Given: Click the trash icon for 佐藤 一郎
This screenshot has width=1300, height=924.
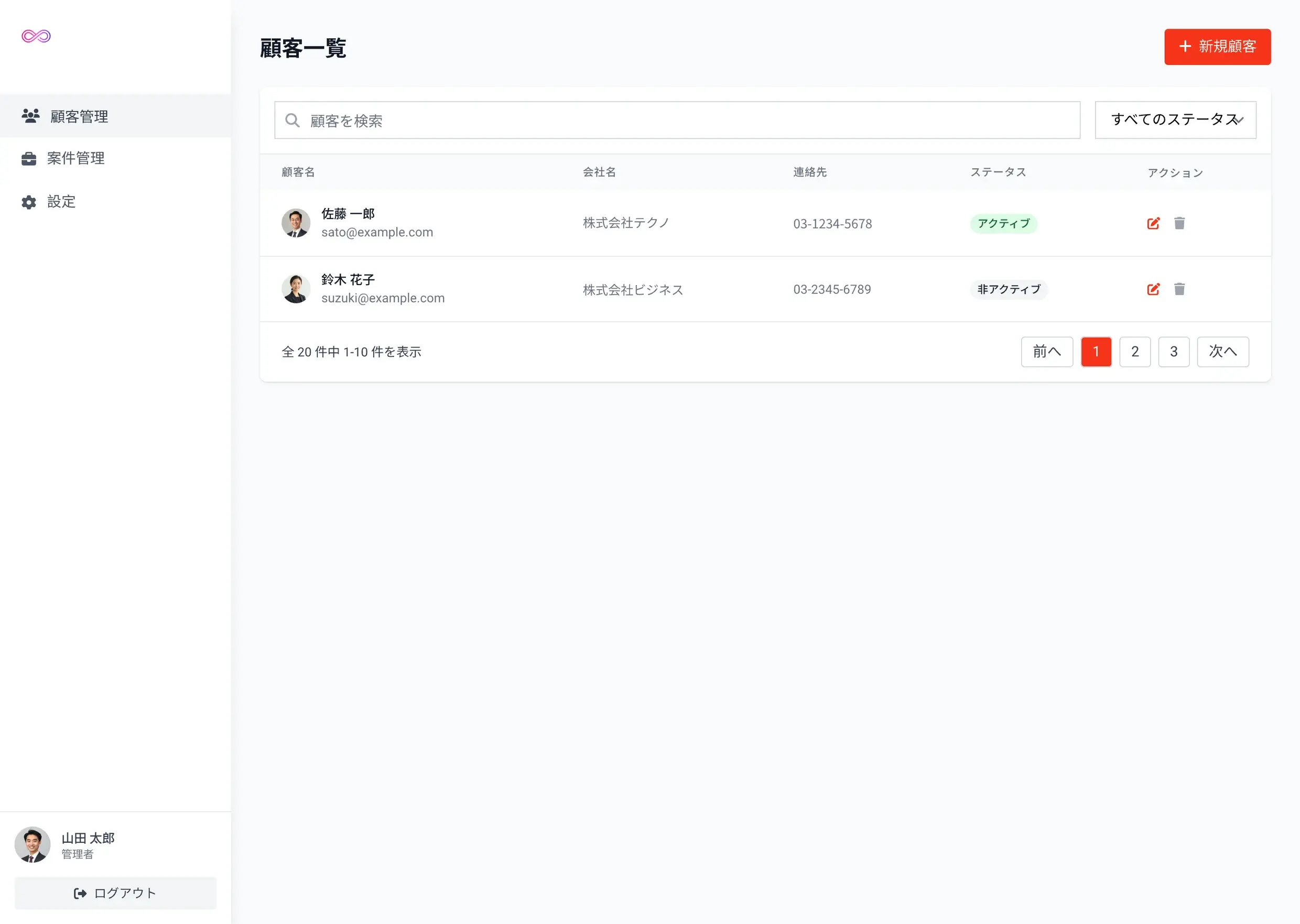Looking at the screenshot, I should [x=1179, y=223].
